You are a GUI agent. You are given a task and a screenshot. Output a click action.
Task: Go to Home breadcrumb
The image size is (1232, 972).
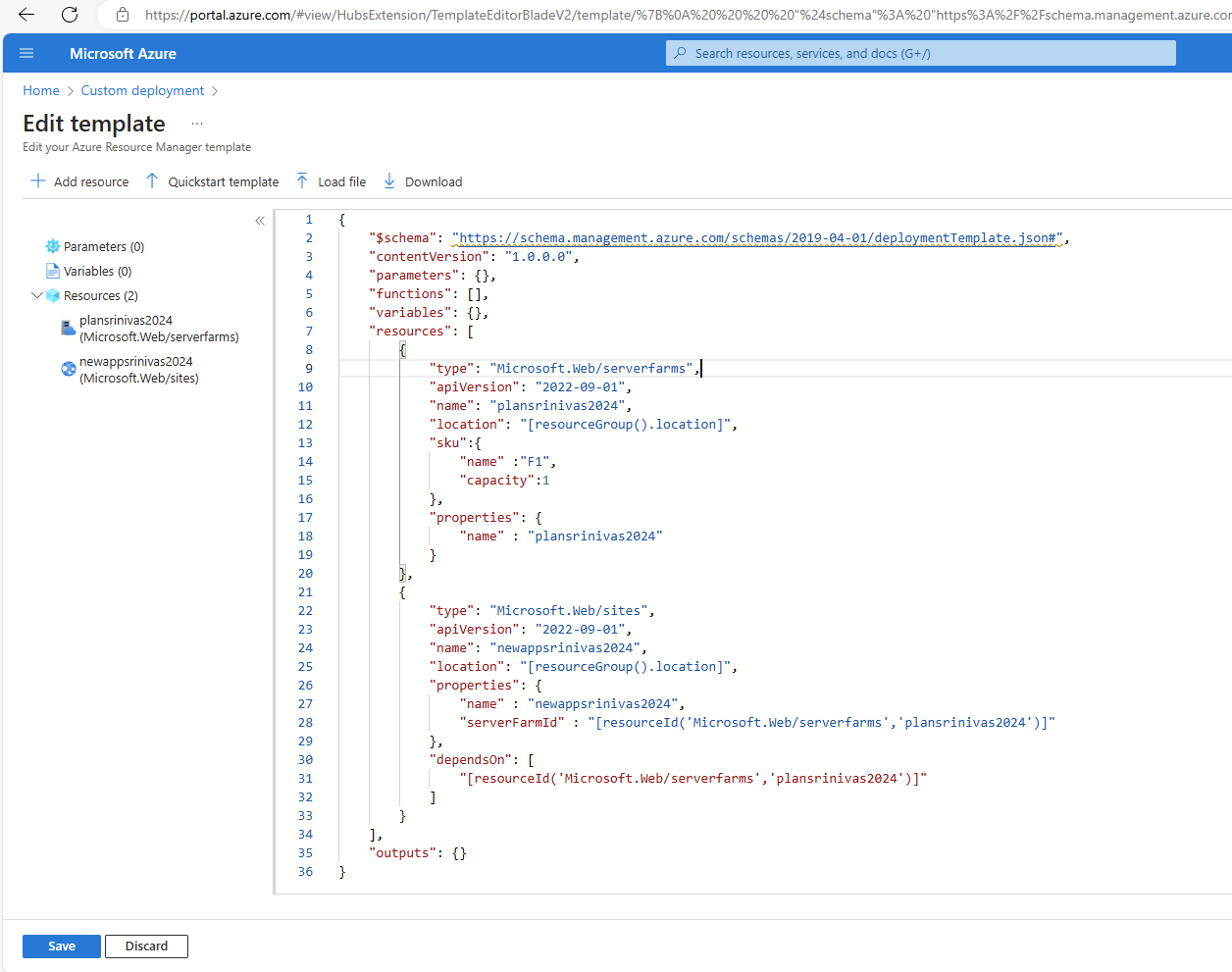click(x=41, y=90)
